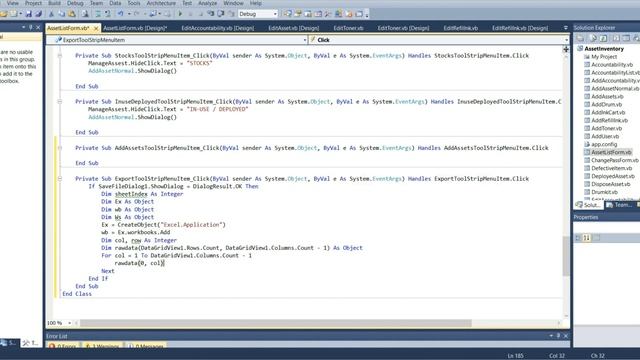Click the Redo arrow icon
This screenshot has height=360, width=640.
click(137, 14)
